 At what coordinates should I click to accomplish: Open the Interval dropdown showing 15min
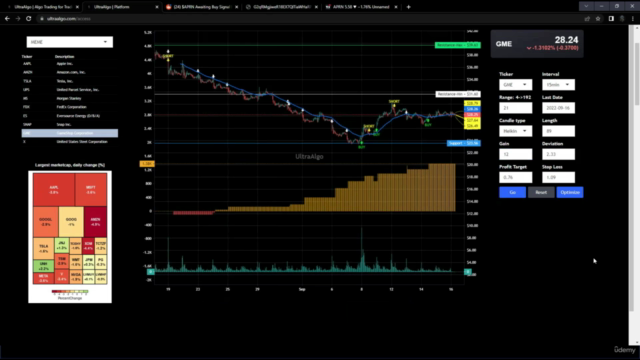point(558,84)
